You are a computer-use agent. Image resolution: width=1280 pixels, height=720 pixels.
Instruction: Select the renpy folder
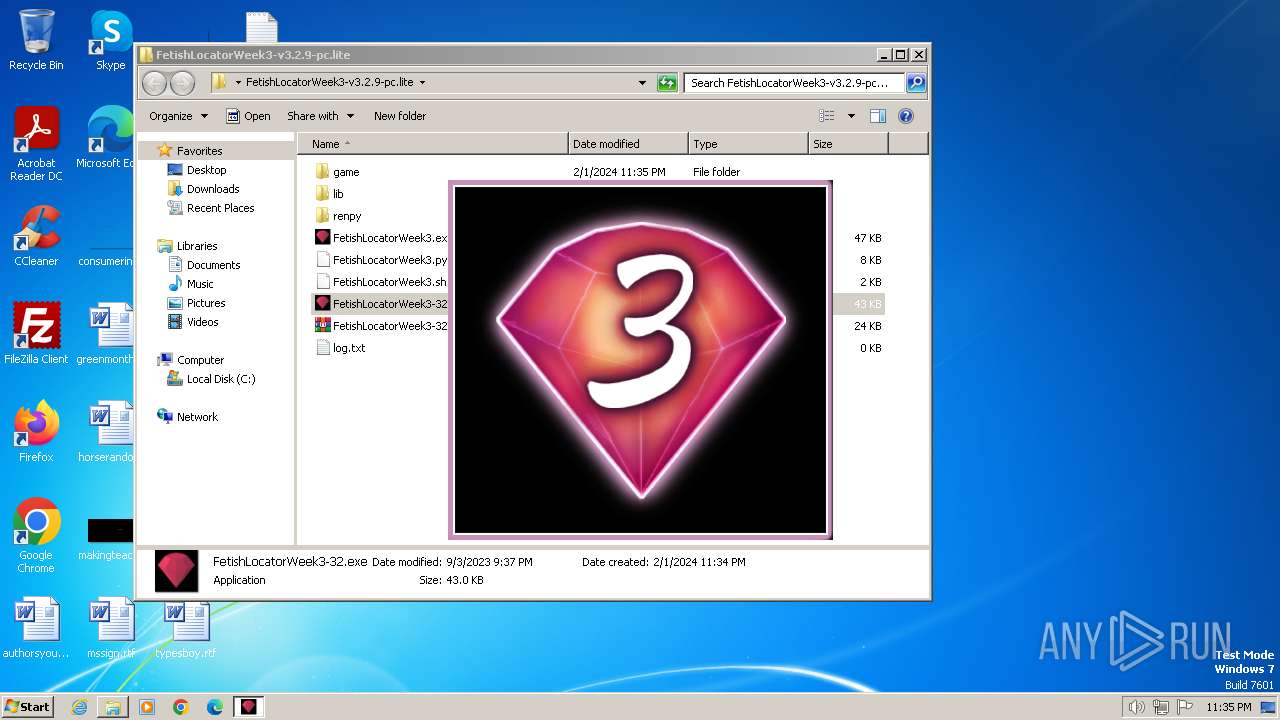pos(347,216)
